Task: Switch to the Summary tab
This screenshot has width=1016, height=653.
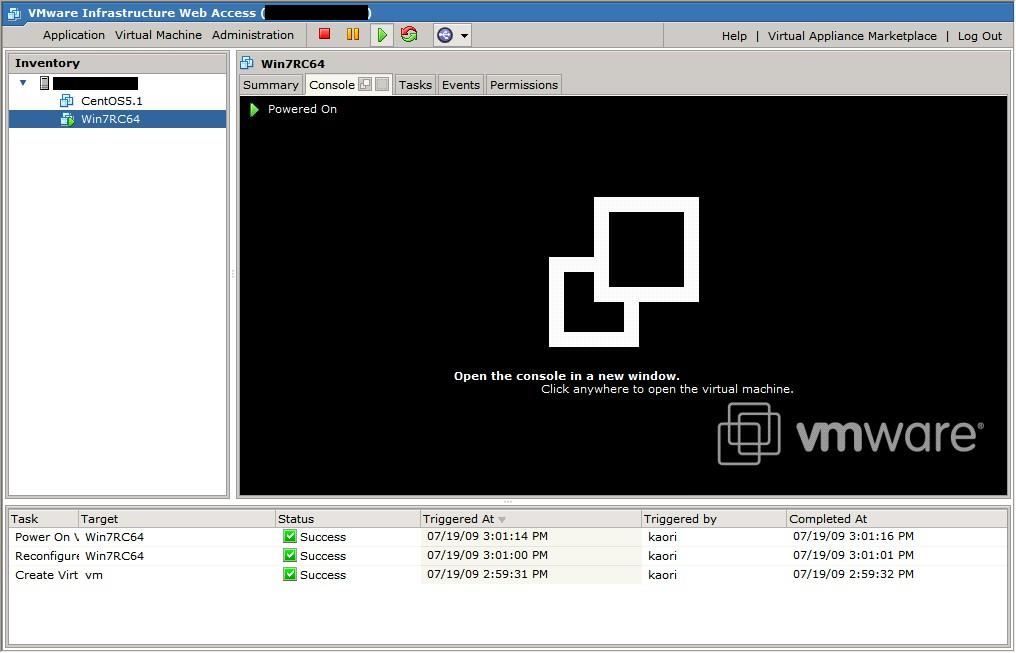Action: 270,85
